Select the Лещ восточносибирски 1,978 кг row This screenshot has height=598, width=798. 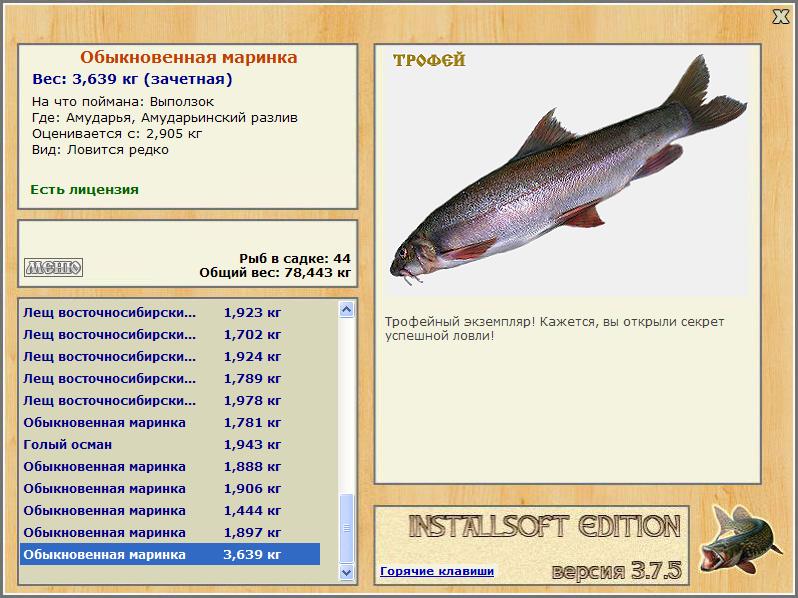(170, 401)
